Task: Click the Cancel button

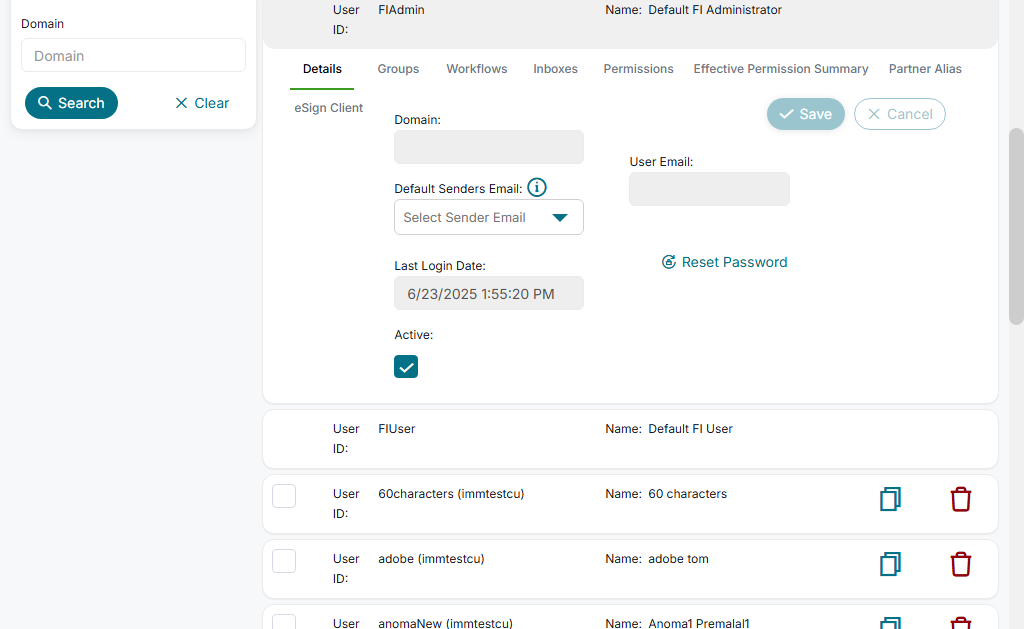Action: point(899,114)
